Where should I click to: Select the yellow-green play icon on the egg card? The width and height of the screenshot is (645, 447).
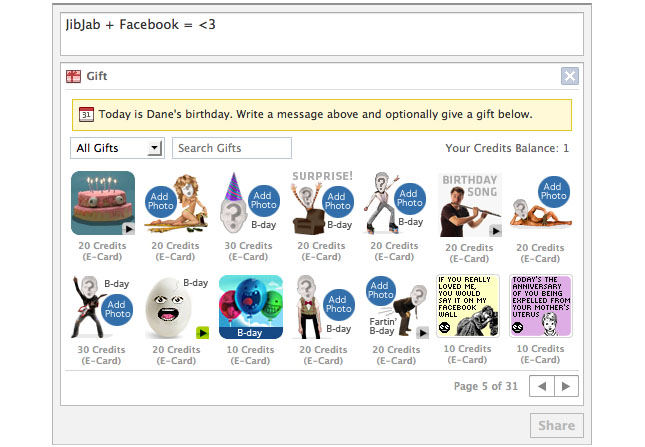tap(202, 332)
